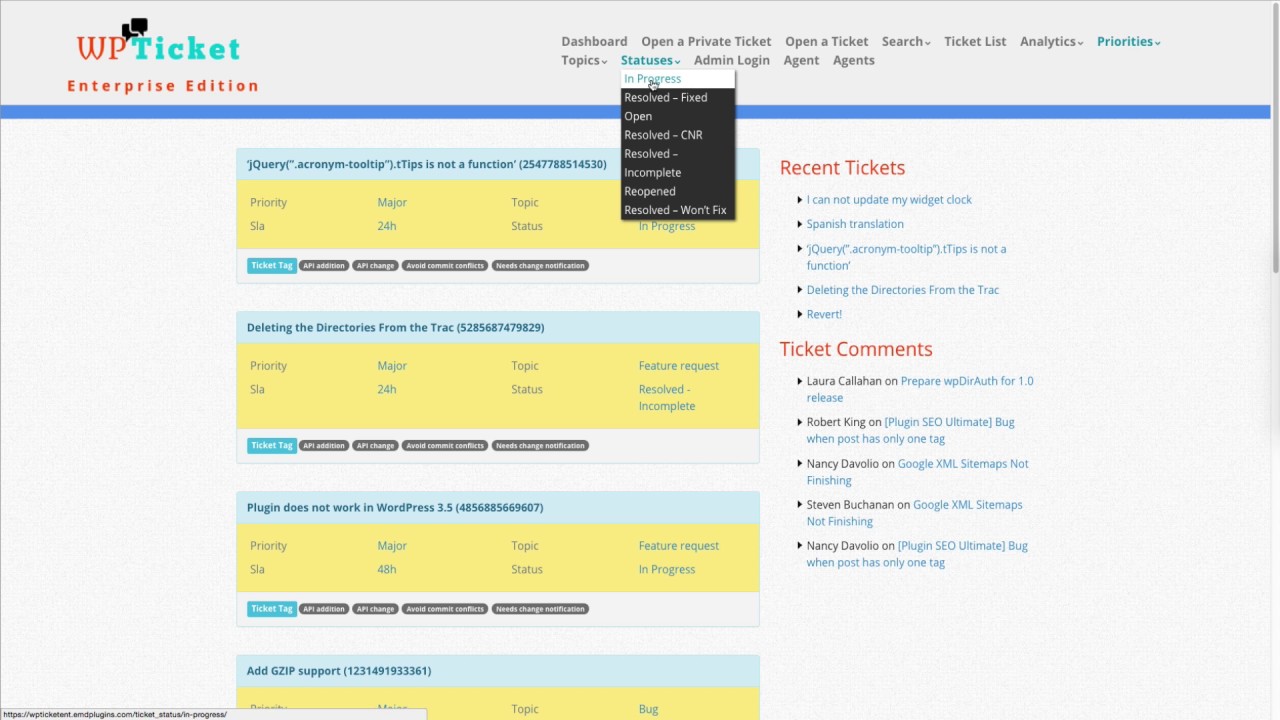Open a Private Ticket link
The height and width of the screenshot is (720, 1280).
[706, 41]
